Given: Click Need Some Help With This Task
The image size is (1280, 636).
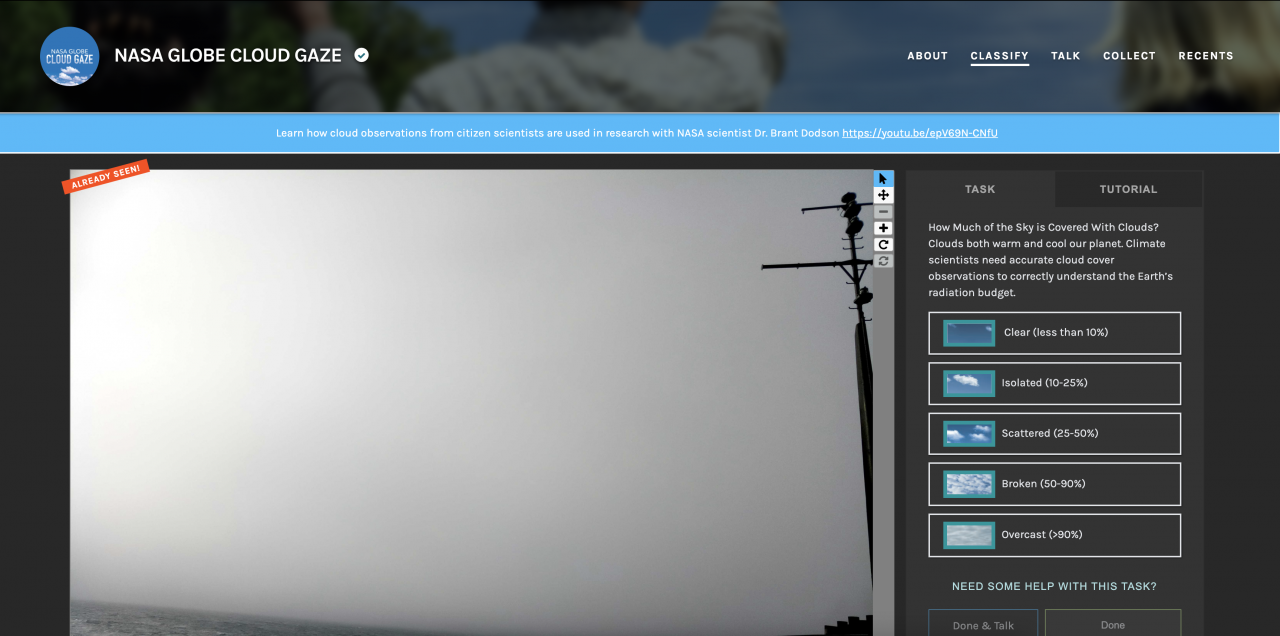Looking at the screenshot, I should coord(1054,587).
